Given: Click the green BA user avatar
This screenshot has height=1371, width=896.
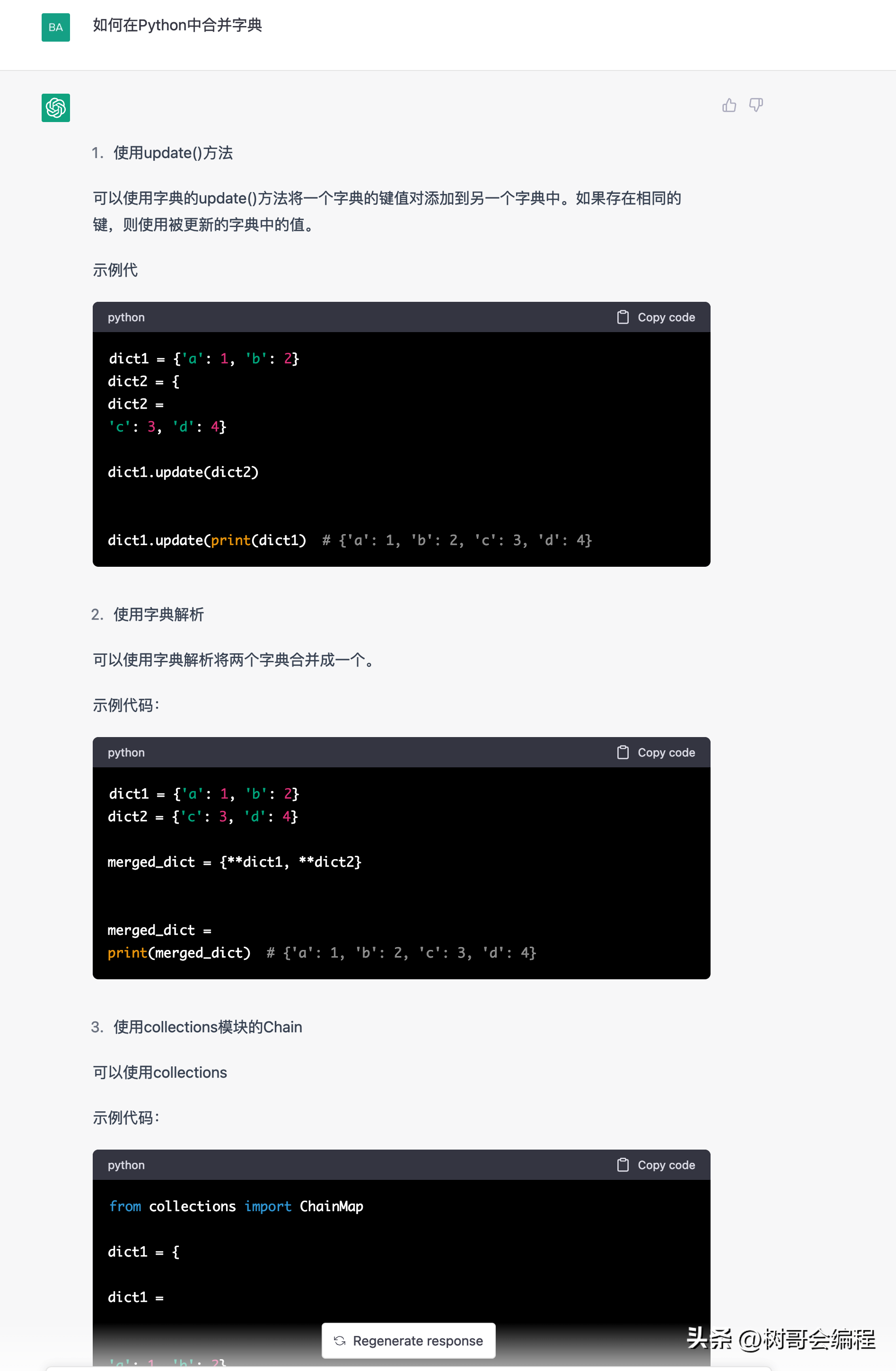Looking at the screenshot, I should tap(55, 27).
